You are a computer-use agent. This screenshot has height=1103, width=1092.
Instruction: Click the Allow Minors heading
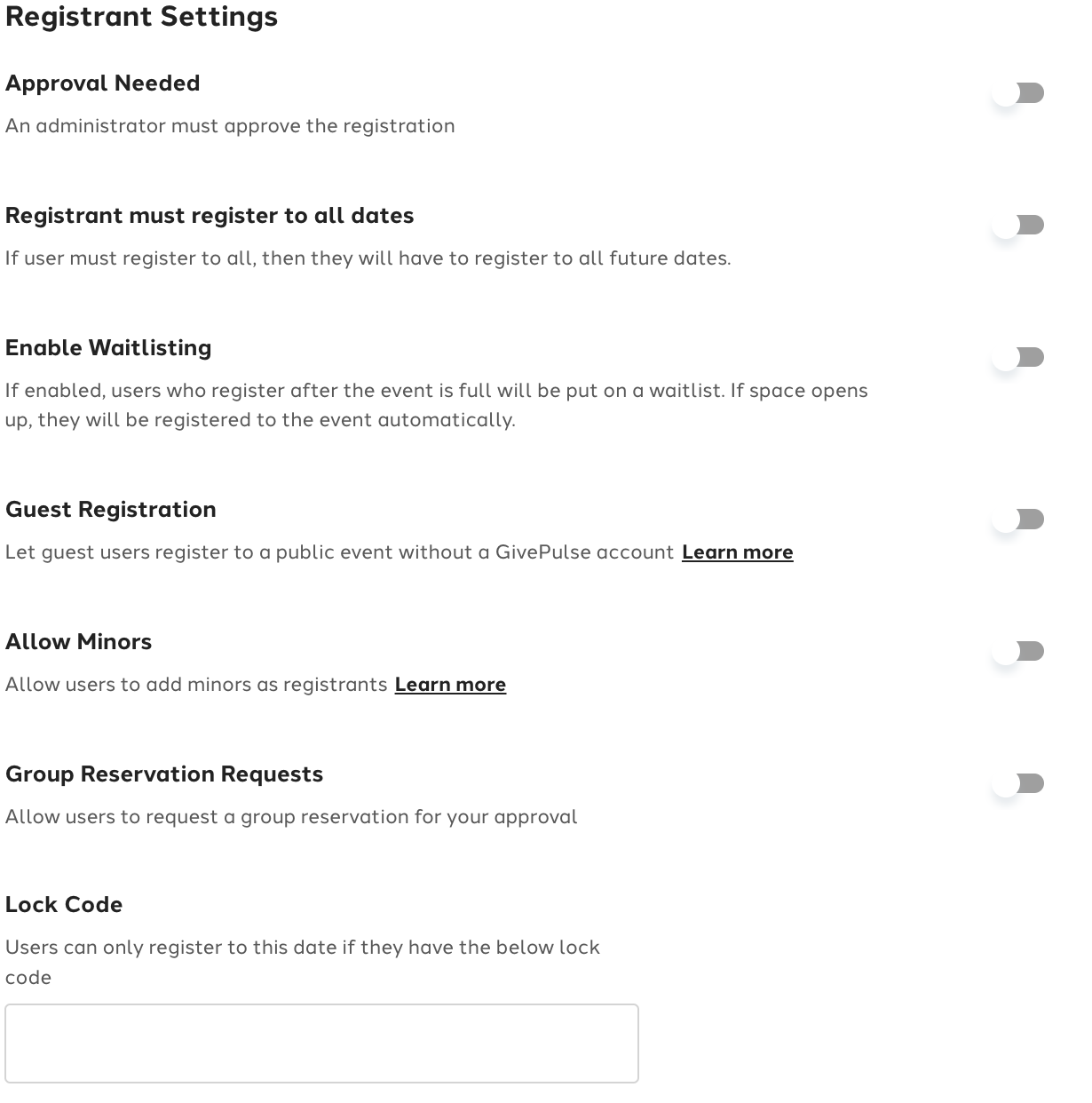[79, 642]
